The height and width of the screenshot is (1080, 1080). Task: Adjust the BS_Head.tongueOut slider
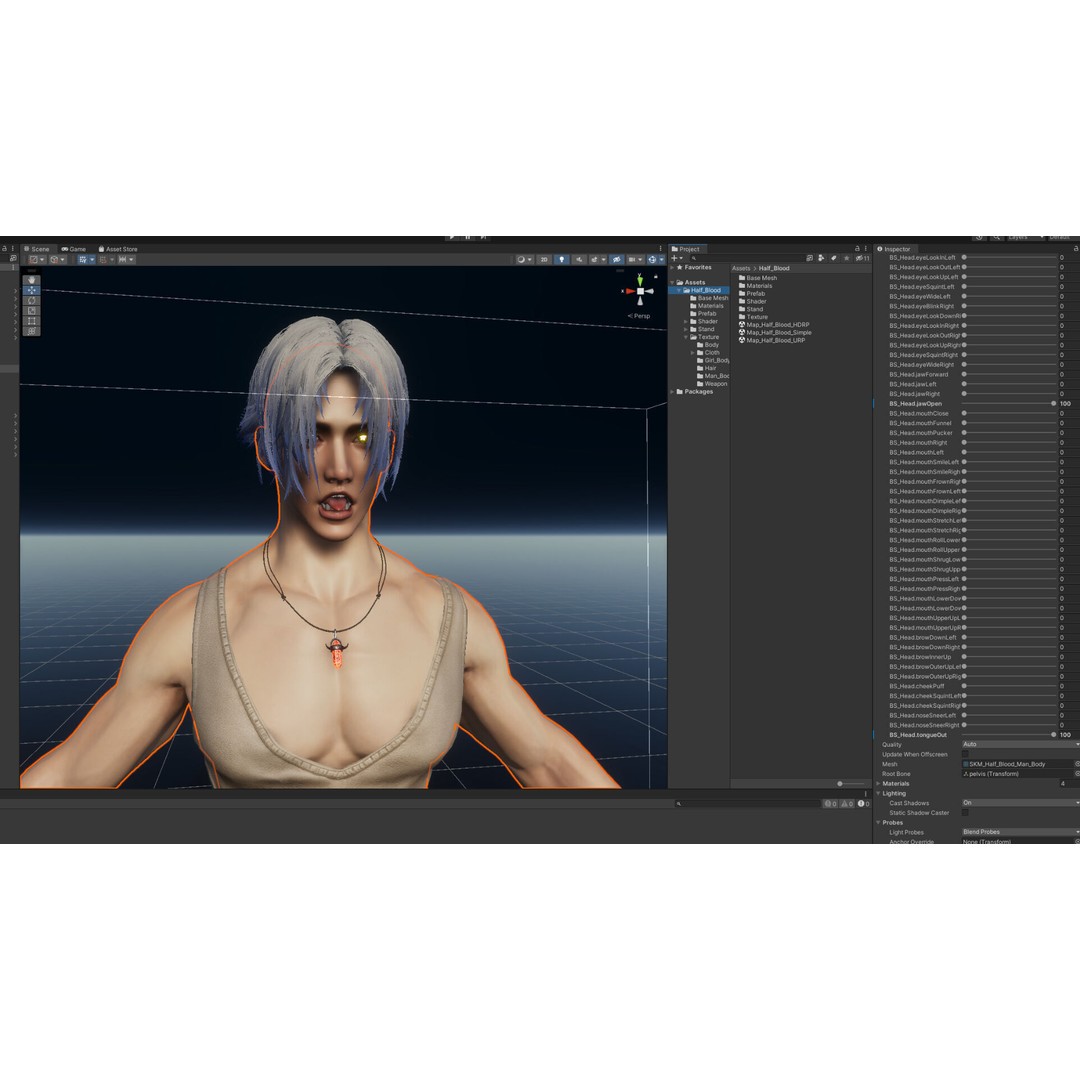(1009, 735)
